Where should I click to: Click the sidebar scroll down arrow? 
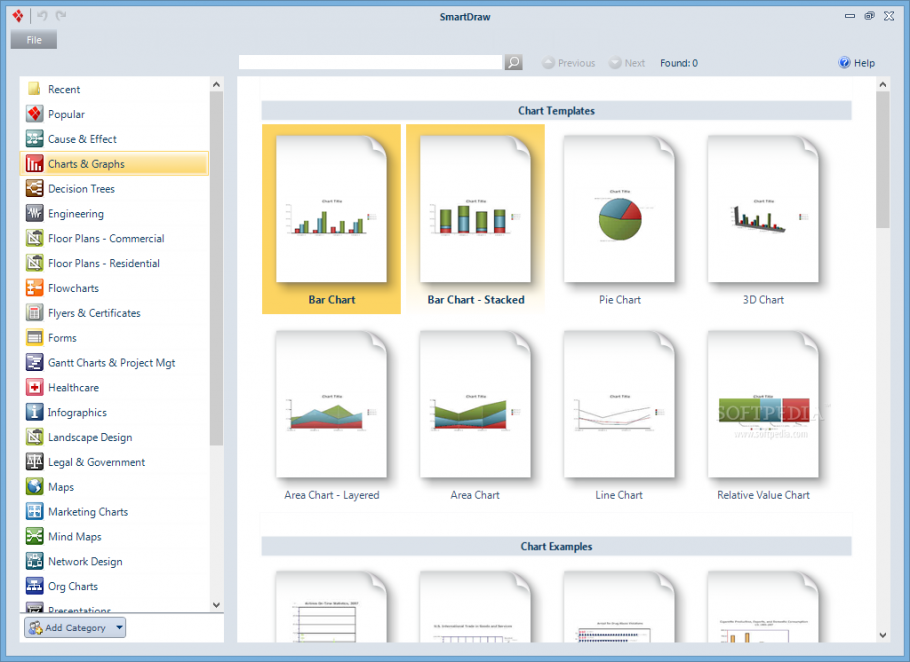[216, 605]
